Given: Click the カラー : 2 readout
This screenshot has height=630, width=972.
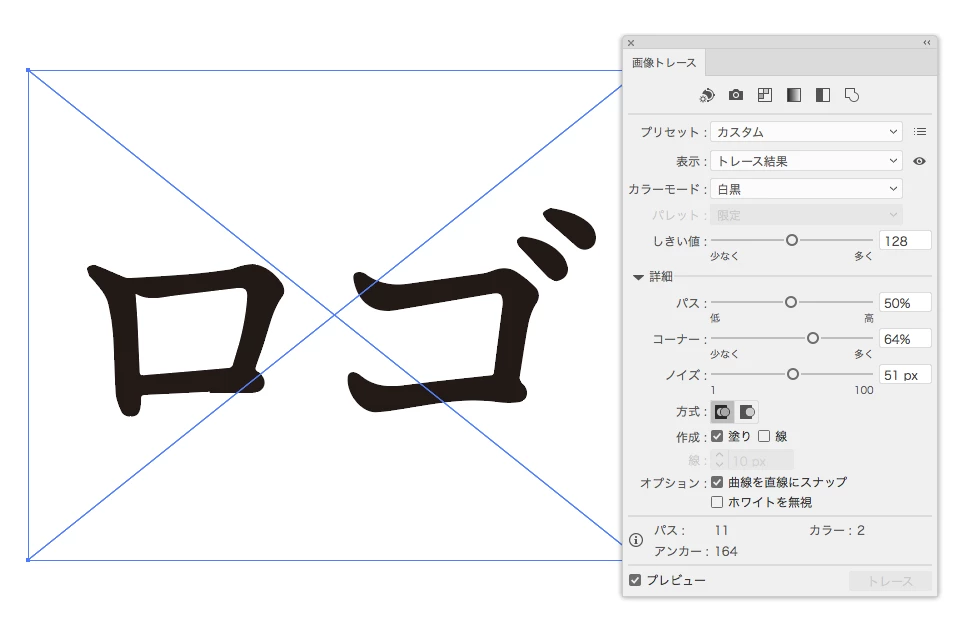Looking at the screenshot, I should coord(837,530).
